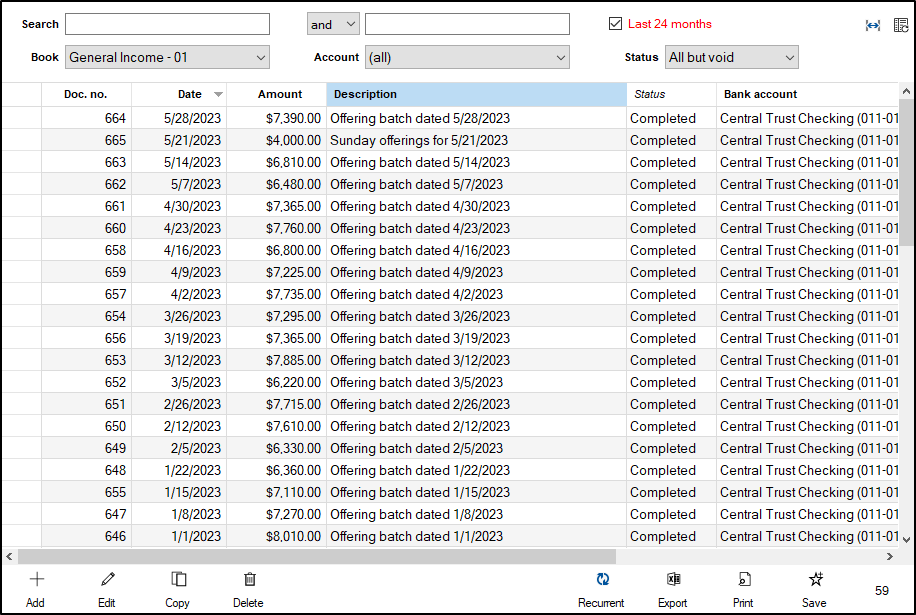The height and width of the screenshot is (615, 916).
Task: Change the 'and' search operator dropdown
Action: point(333,24)
